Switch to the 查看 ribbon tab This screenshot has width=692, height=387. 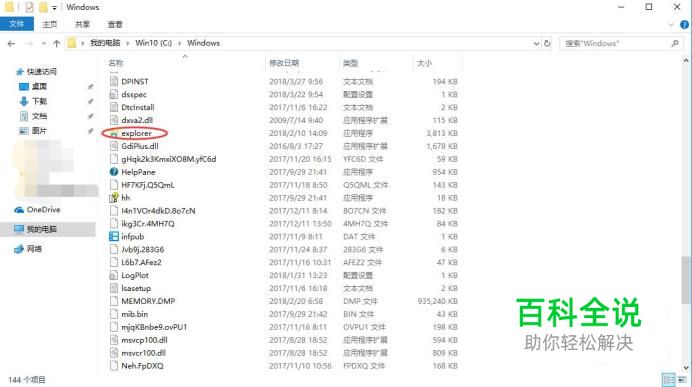coord(115,24)
